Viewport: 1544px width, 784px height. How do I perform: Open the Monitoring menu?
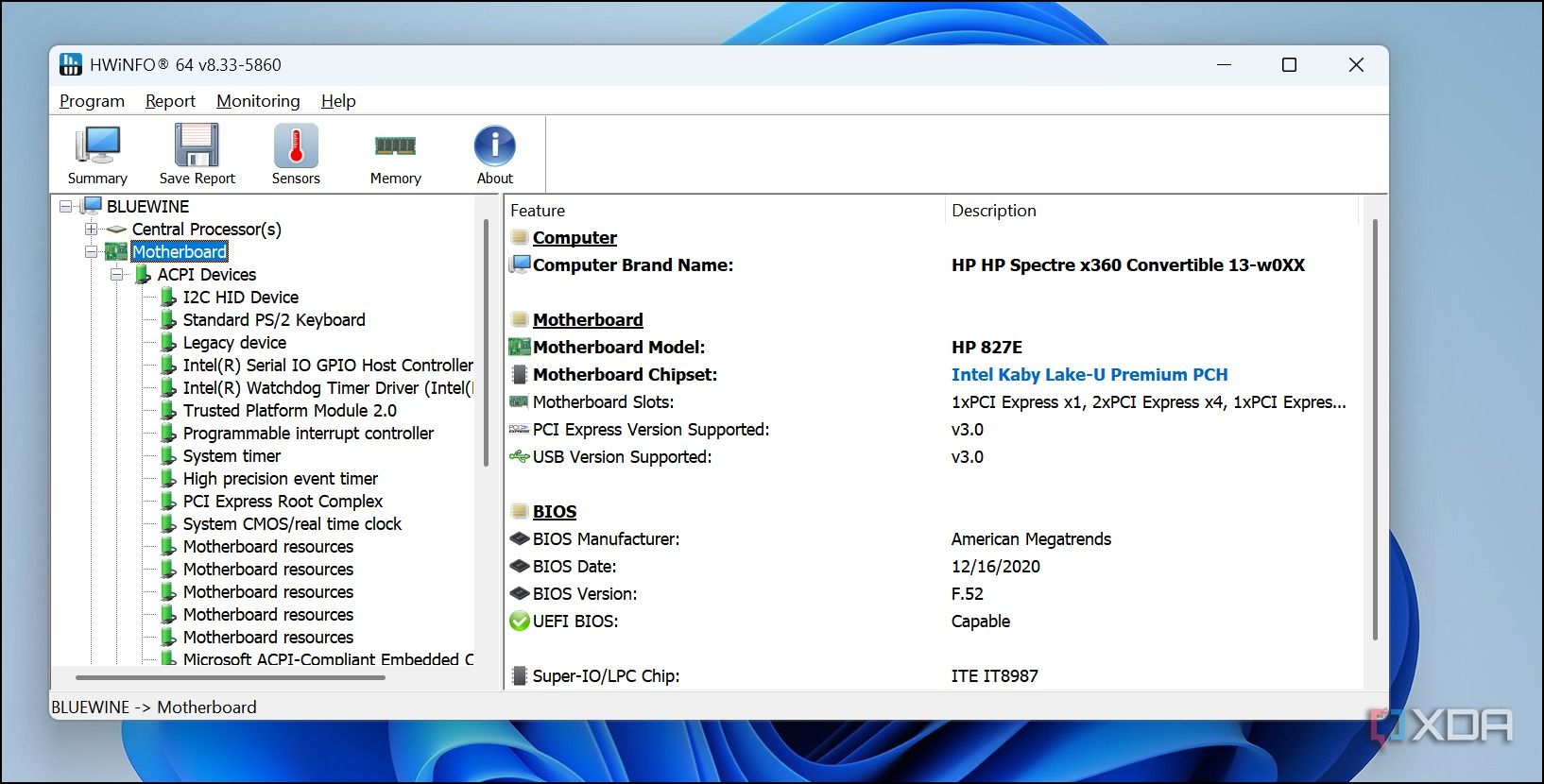point(258,101)
